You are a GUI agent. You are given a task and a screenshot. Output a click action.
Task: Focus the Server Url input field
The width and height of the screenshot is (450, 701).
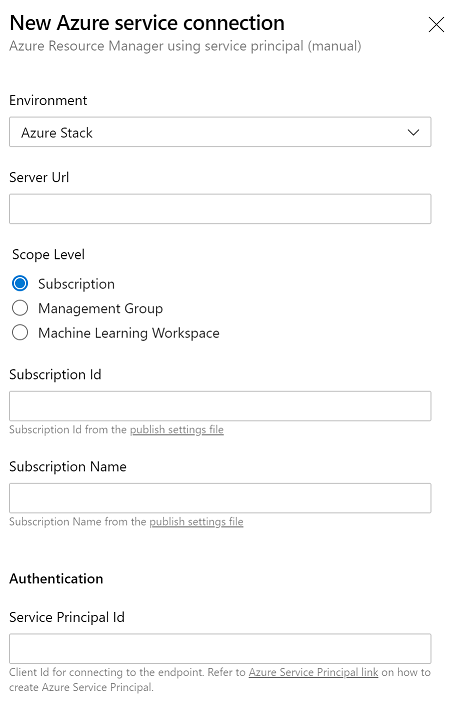(220, 209)
